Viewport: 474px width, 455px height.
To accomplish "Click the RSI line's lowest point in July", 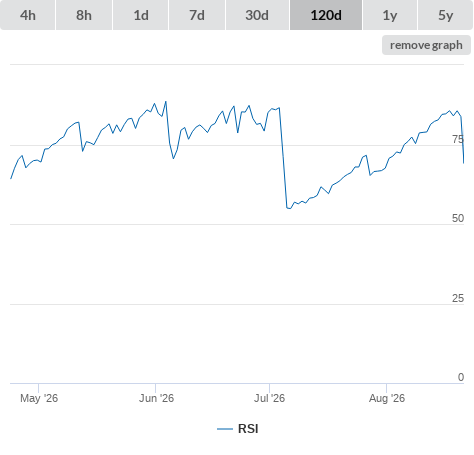I will click(x=289, y=208).
